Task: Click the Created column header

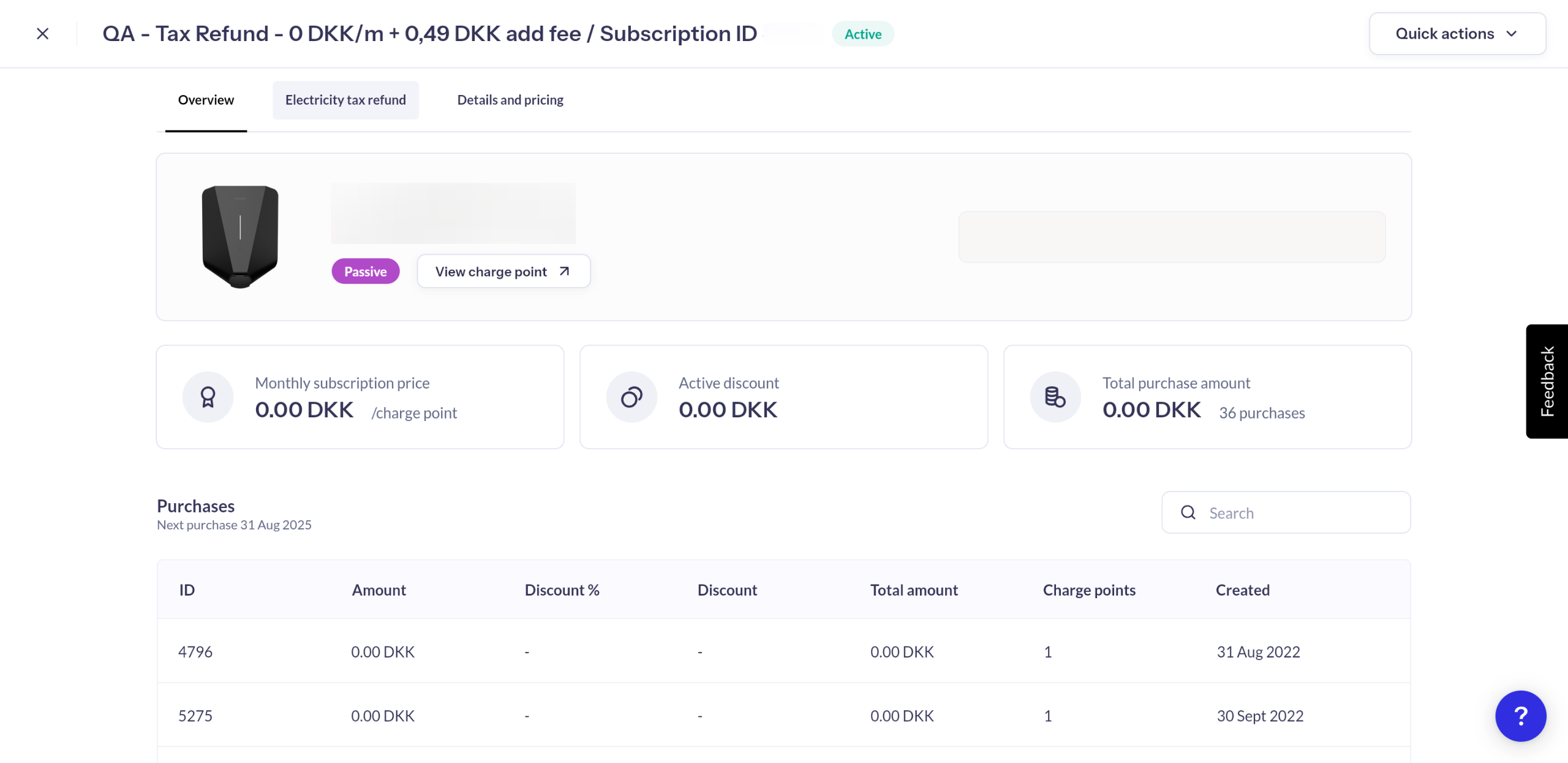Action: click(x=1242, y=590)
